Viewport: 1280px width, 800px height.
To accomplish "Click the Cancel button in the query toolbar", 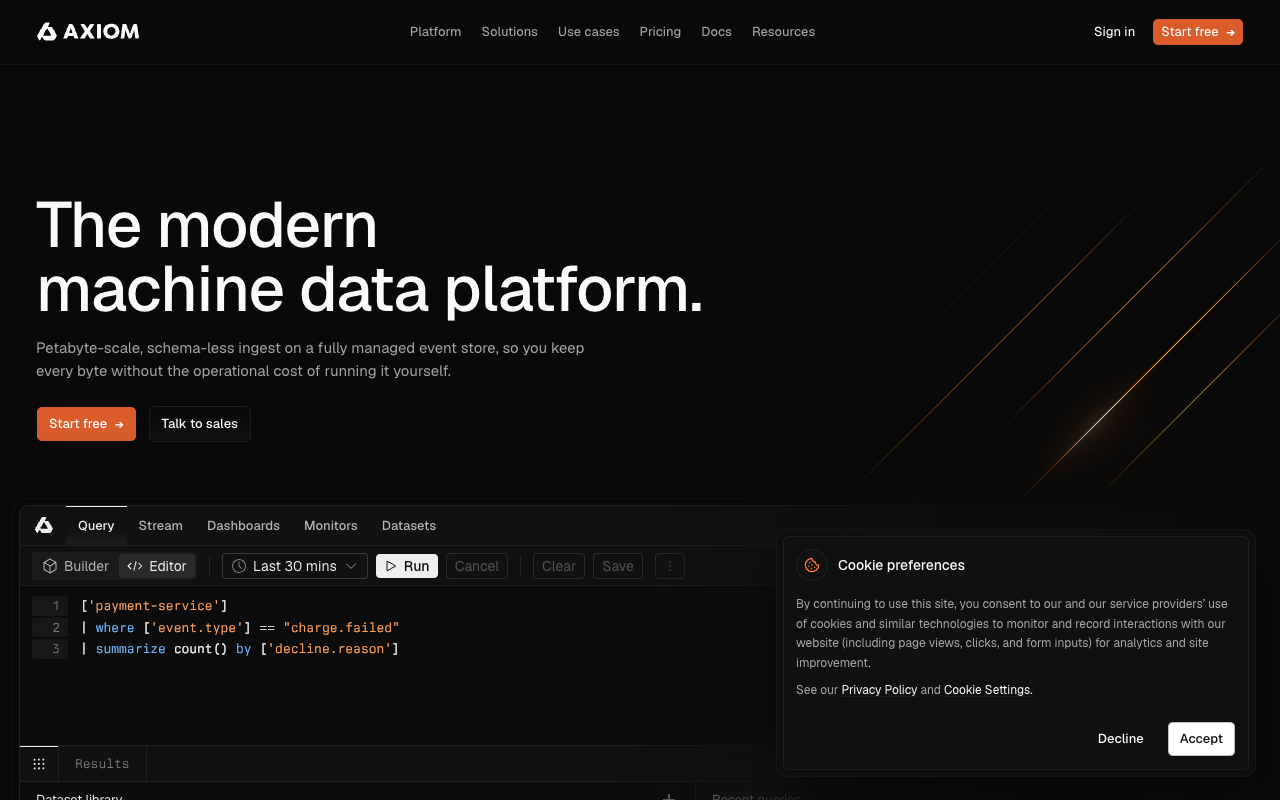I will (x=477, y=566).
